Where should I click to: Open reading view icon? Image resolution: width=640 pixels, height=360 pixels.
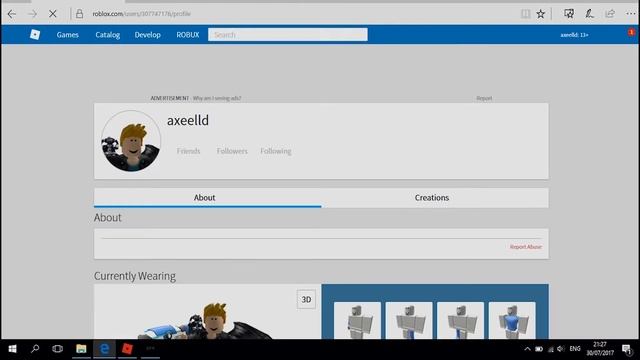click(525, 14)
